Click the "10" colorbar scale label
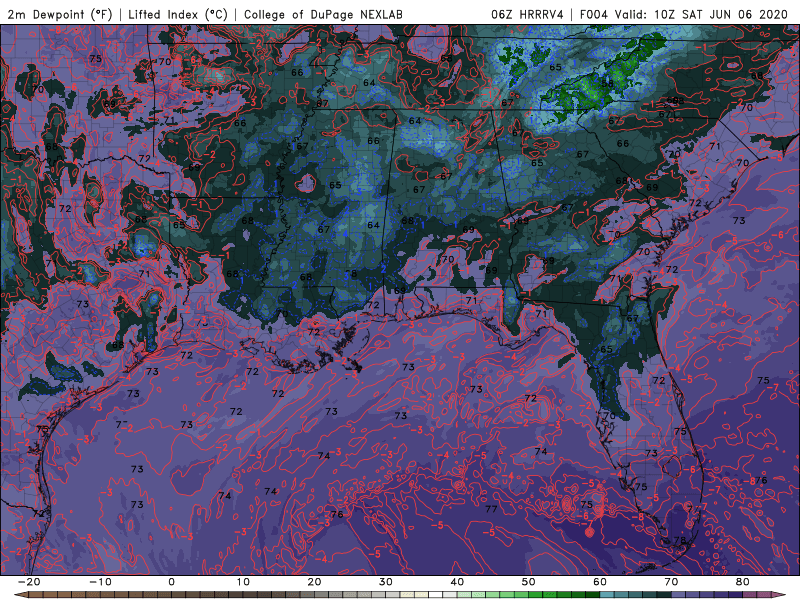 tap(243, 582)
